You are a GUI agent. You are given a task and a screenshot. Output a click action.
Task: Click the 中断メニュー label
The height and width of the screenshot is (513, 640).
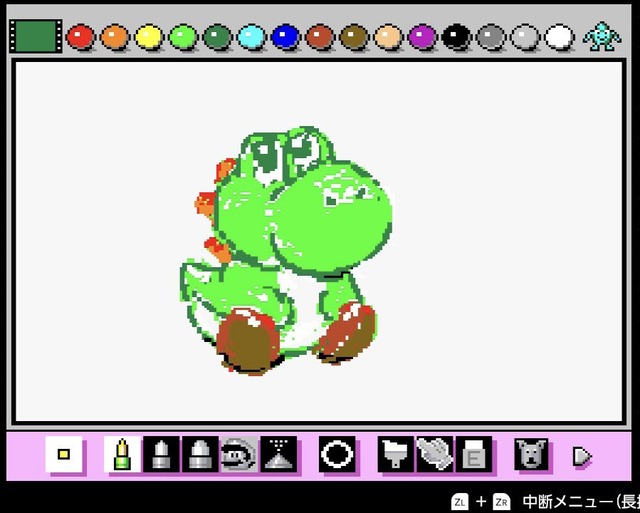pyautogui.click(x=567, y=502)
